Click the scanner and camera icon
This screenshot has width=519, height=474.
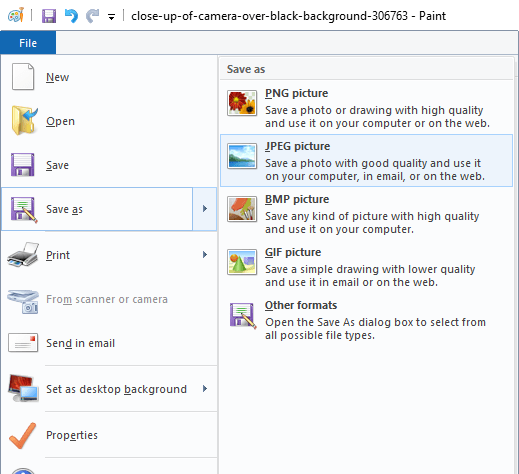[23, 301]
